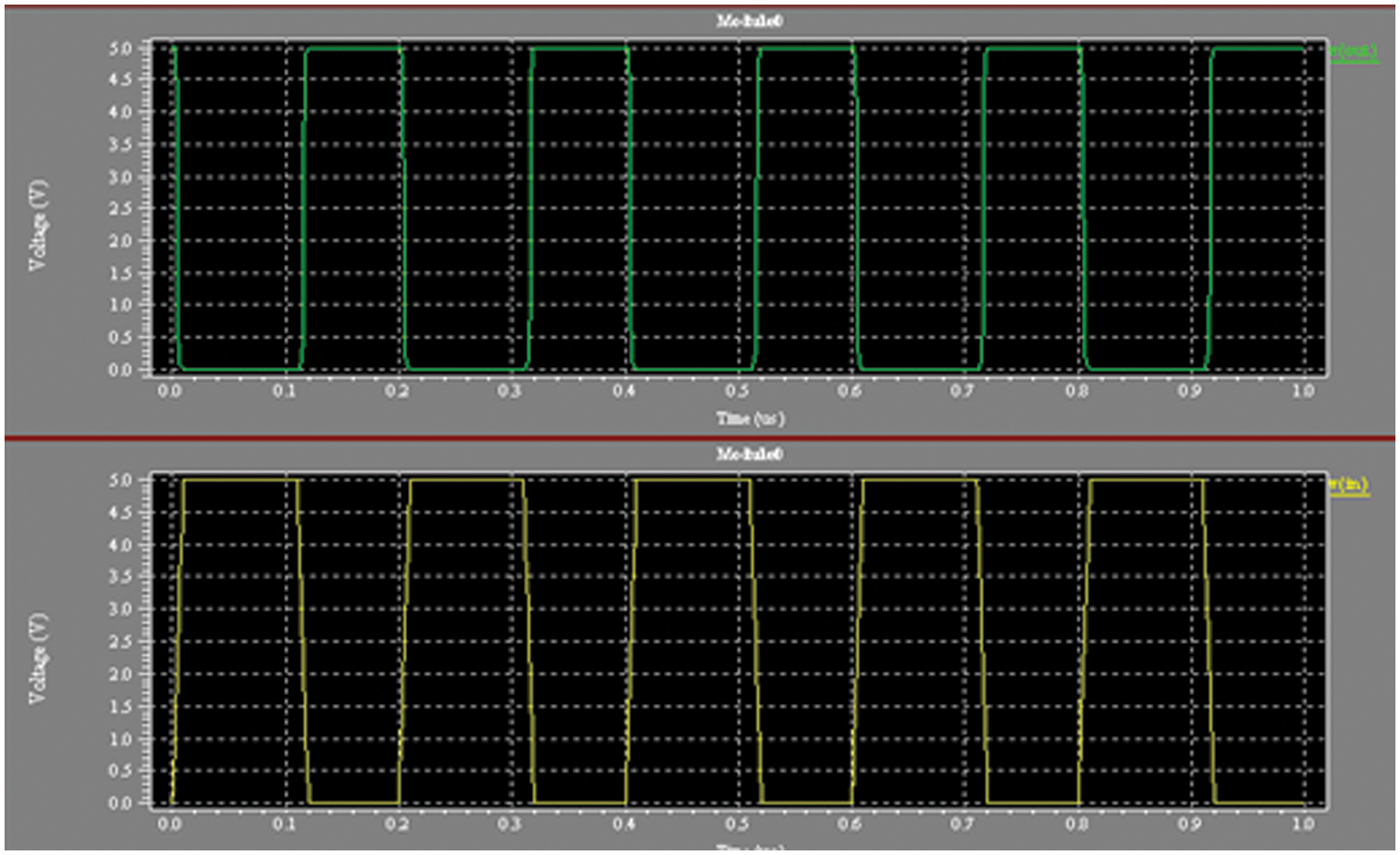Select the Module0 title of the top plot
Viewport: 1400px width, 855px height.
coord(750,22)
